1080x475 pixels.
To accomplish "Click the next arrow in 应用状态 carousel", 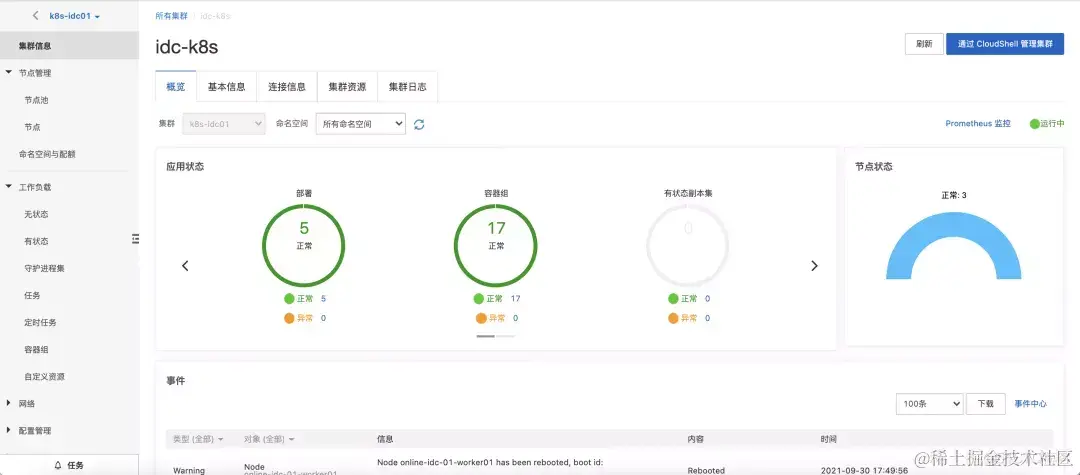I will pyautogui.click(x=814, y=266).
